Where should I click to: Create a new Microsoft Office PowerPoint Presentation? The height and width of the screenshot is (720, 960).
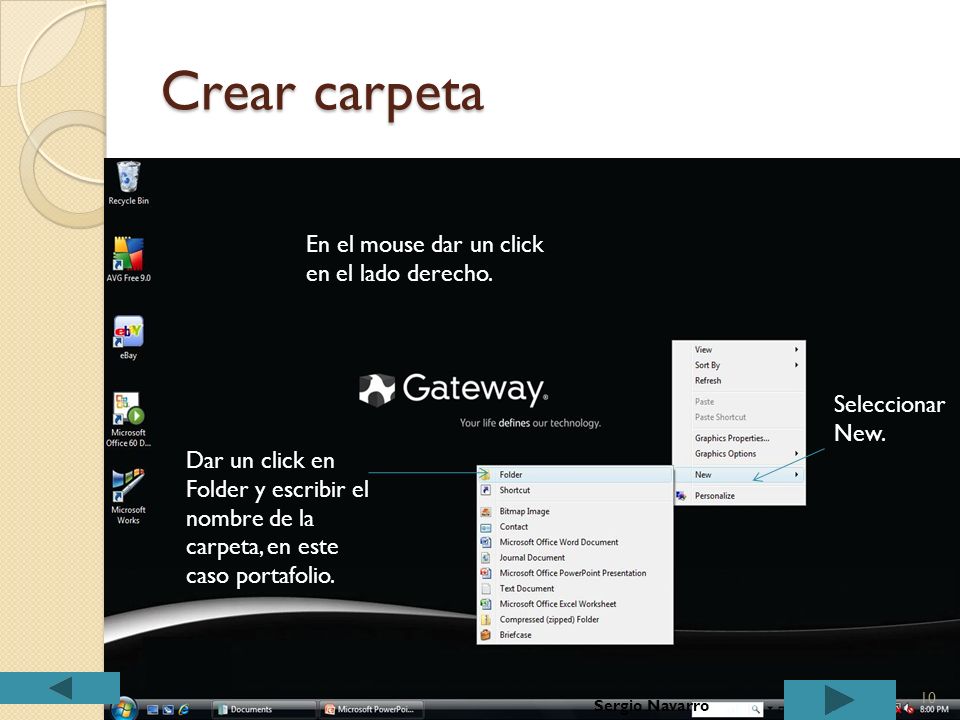[575, 573]
